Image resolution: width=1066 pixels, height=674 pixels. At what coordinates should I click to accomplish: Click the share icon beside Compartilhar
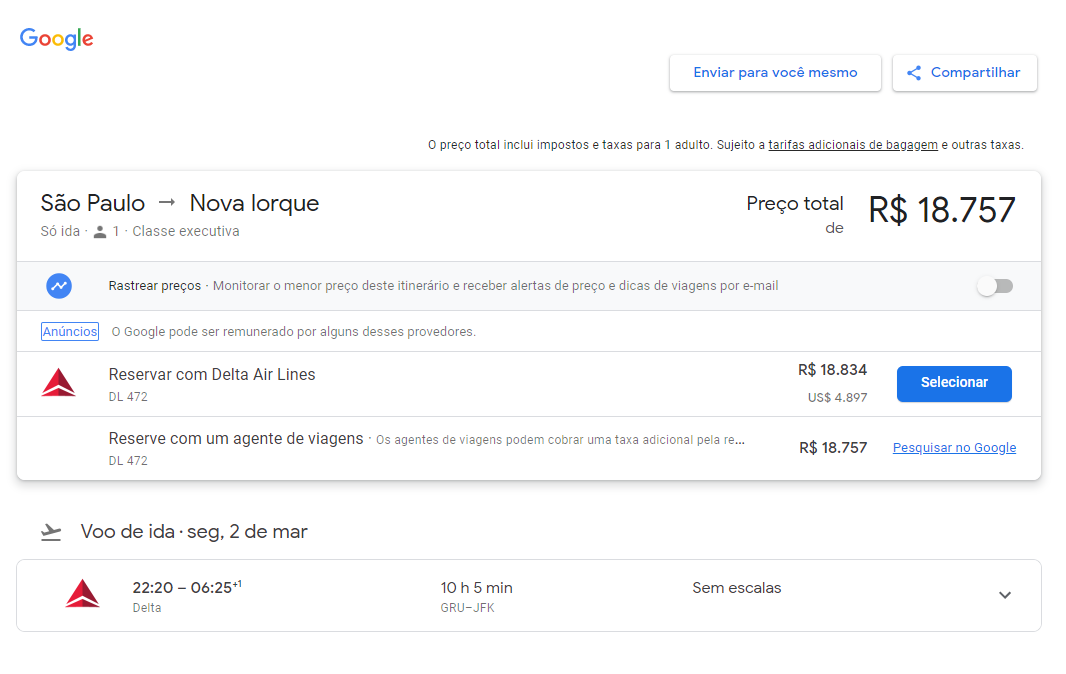(913, 72)
